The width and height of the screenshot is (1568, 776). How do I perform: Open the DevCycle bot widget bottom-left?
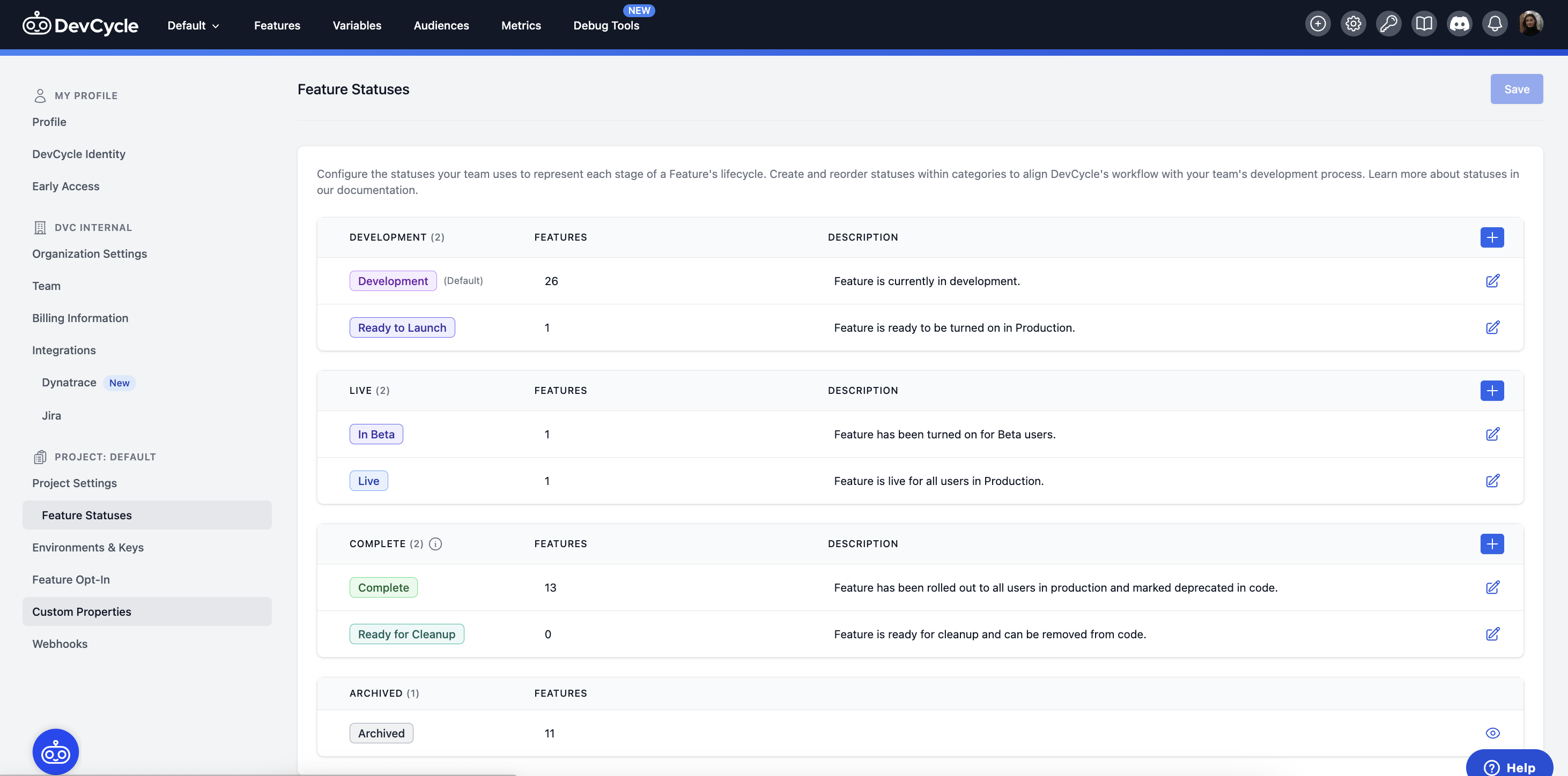coord(55,751)
